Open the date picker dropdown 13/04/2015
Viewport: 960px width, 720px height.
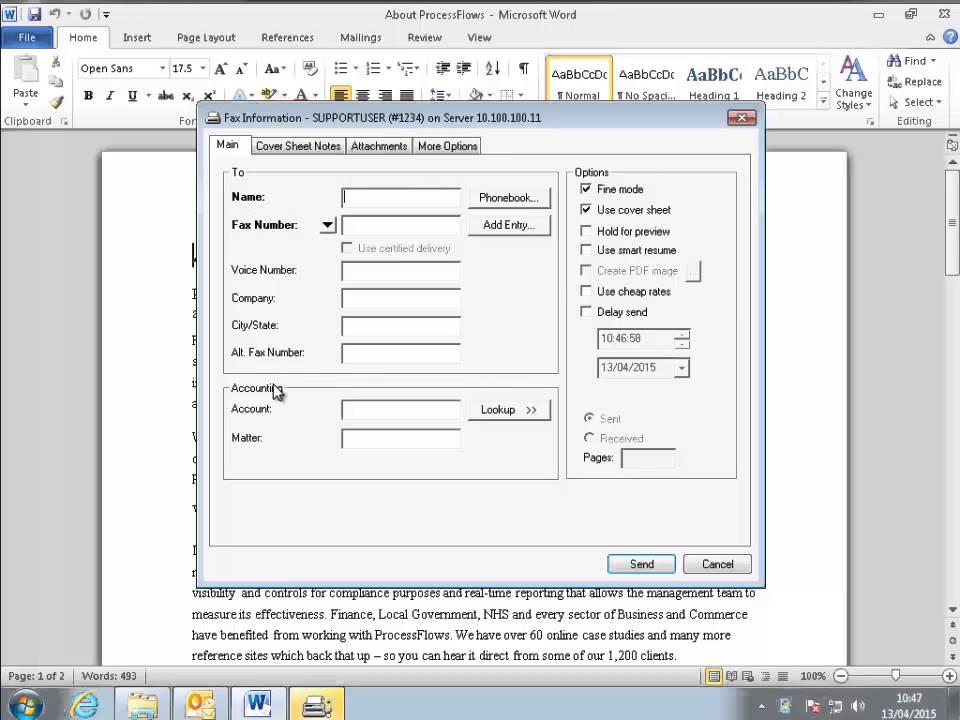click(681, 368)
